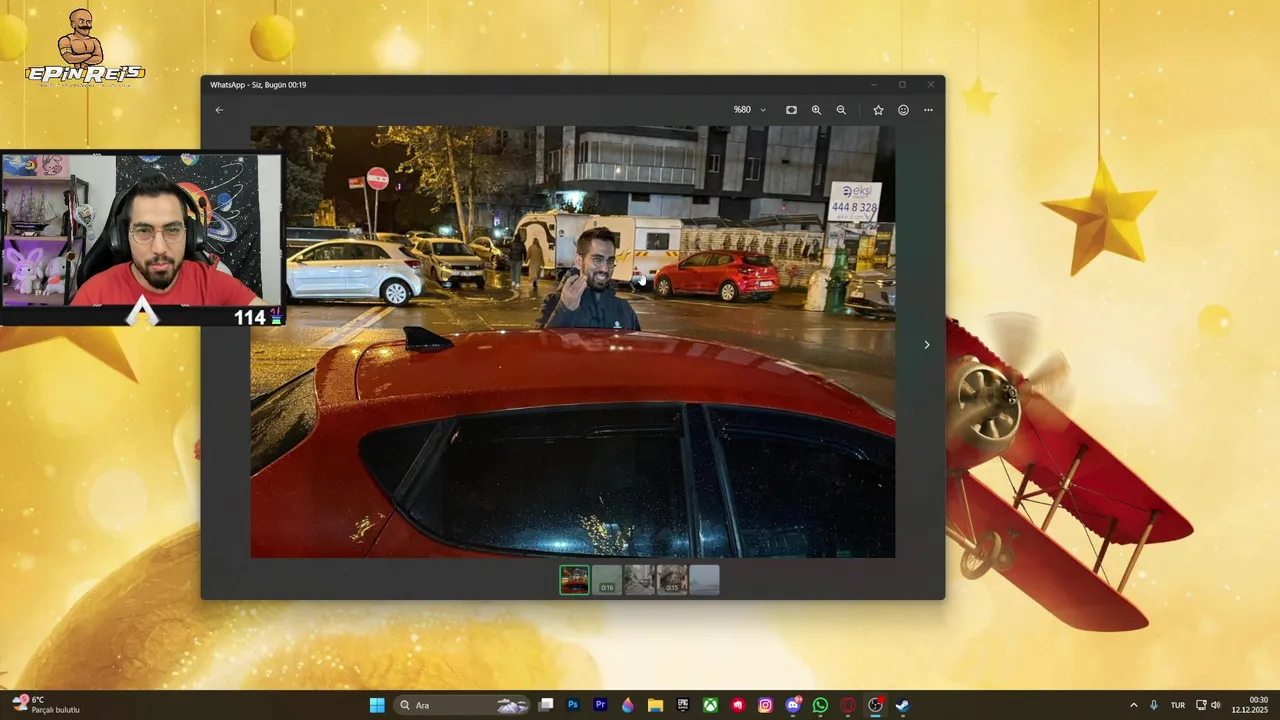Go to the next image with right chevron
This screenshot has width=1280, height=720.
coord(926,345)
